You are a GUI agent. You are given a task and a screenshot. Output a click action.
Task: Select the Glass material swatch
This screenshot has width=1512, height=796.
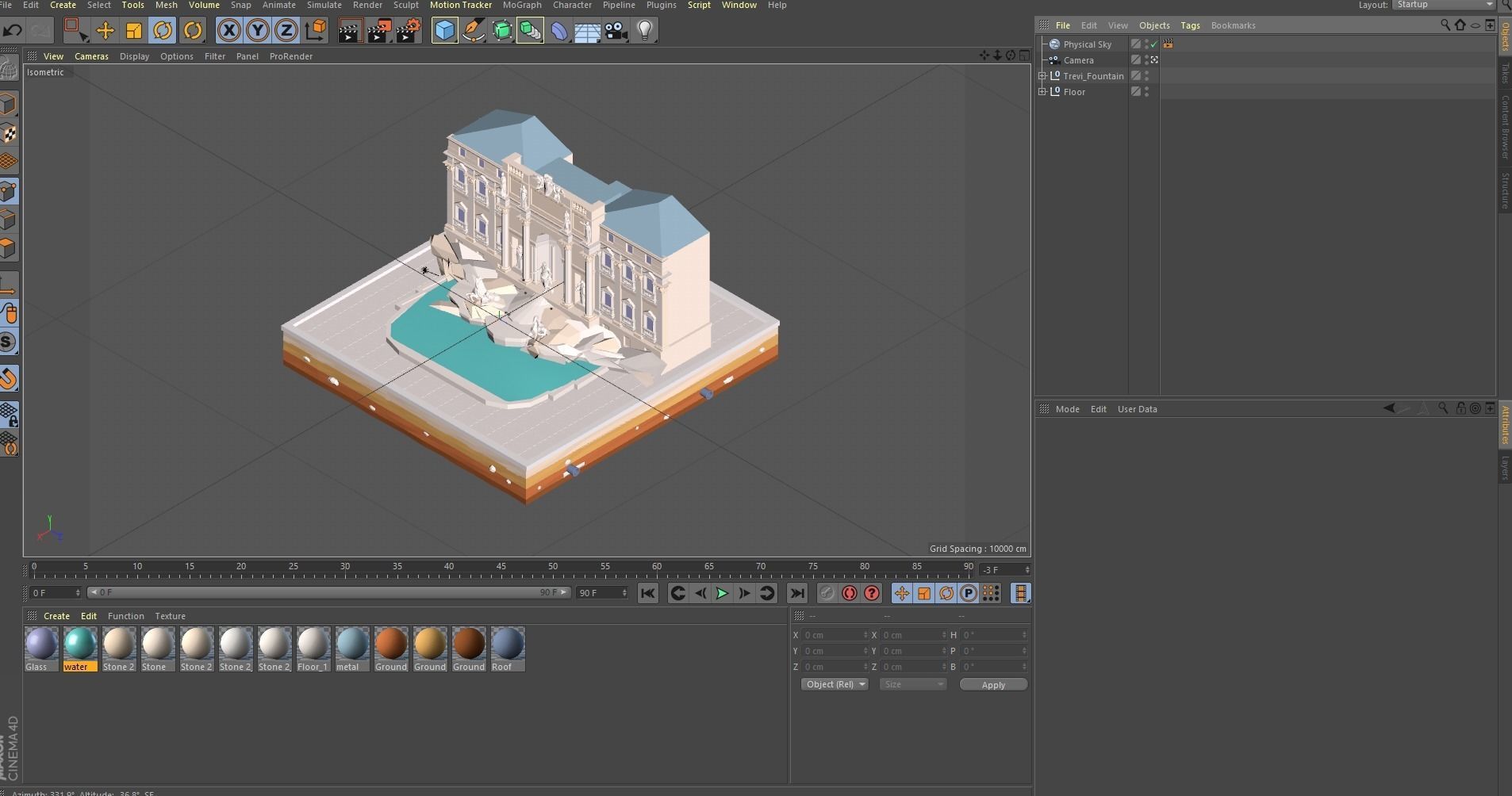click(x=41, y=649)
